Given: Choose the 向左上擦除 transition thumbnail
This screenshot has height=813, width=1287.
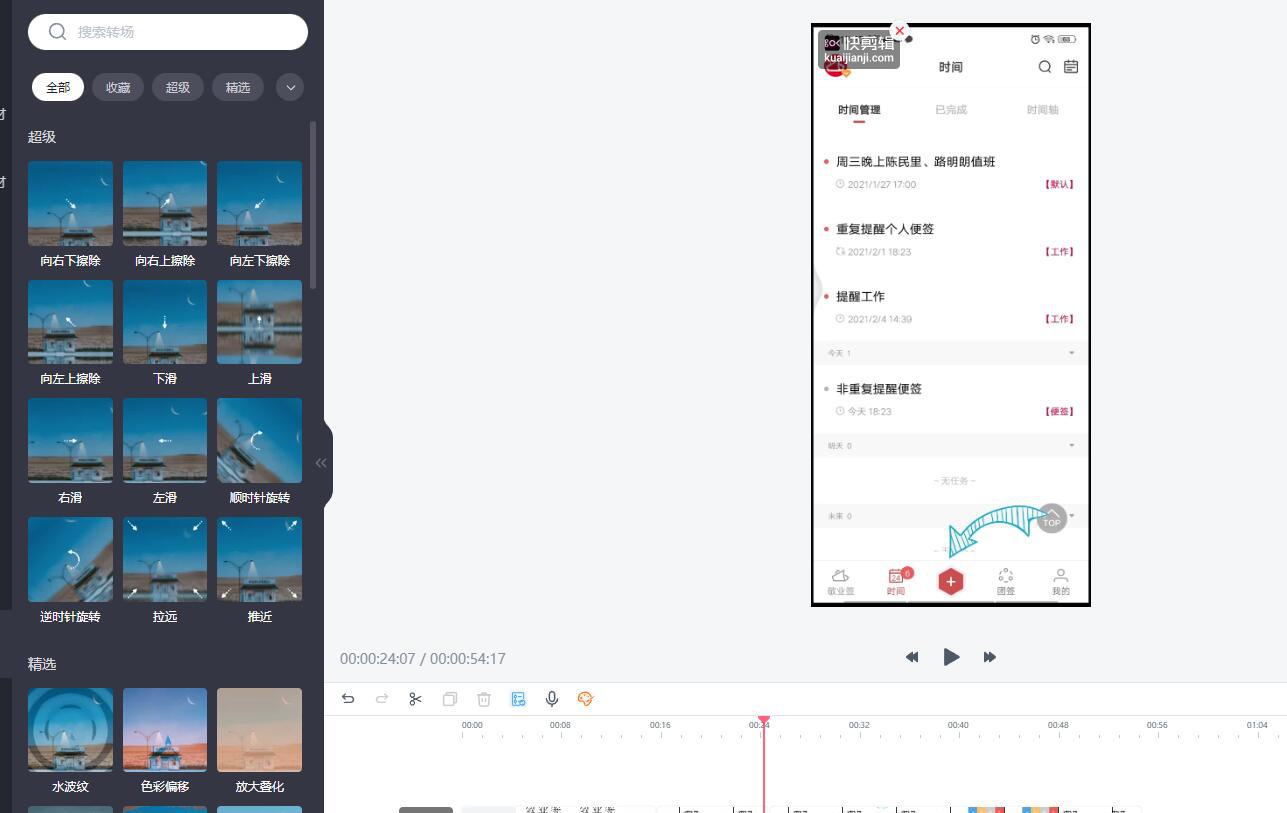Looking at the screenshot, I should 70,322.
